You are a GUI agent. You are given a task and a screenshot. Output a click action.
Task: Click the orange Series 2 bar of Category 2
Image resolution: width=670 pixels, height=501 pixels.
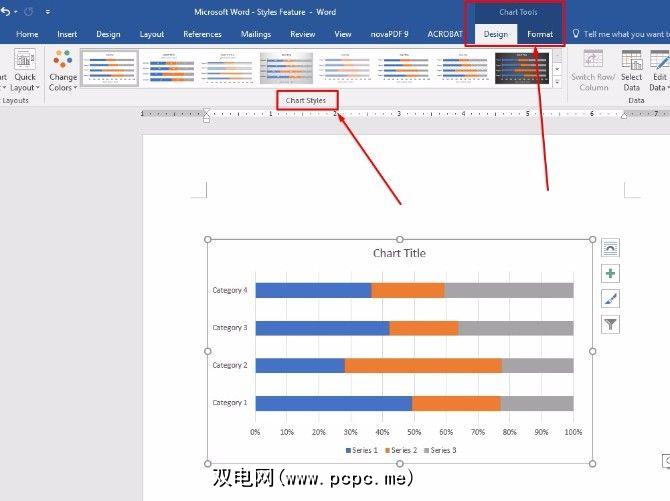423,366
